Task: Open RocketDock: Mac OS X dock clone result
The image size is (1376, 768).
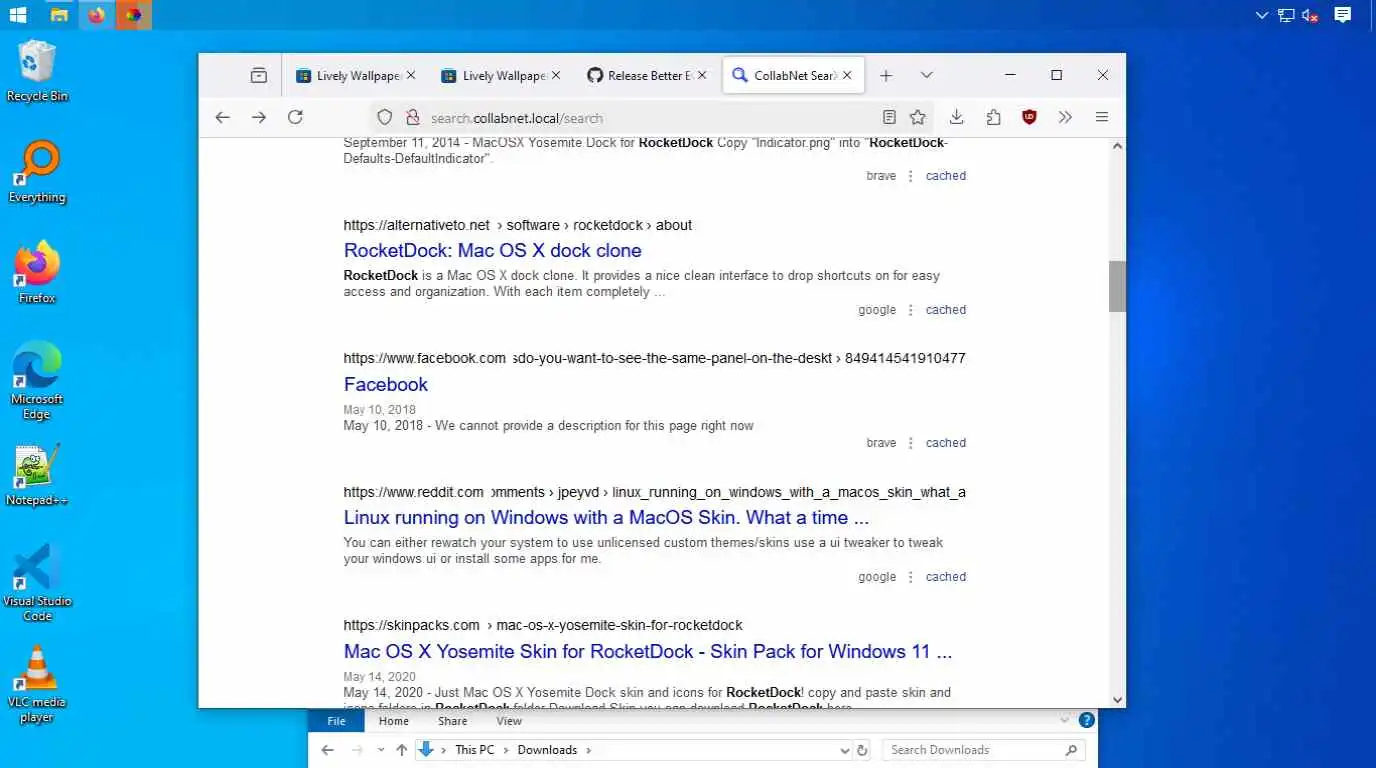Action: (x=493, y=250)
